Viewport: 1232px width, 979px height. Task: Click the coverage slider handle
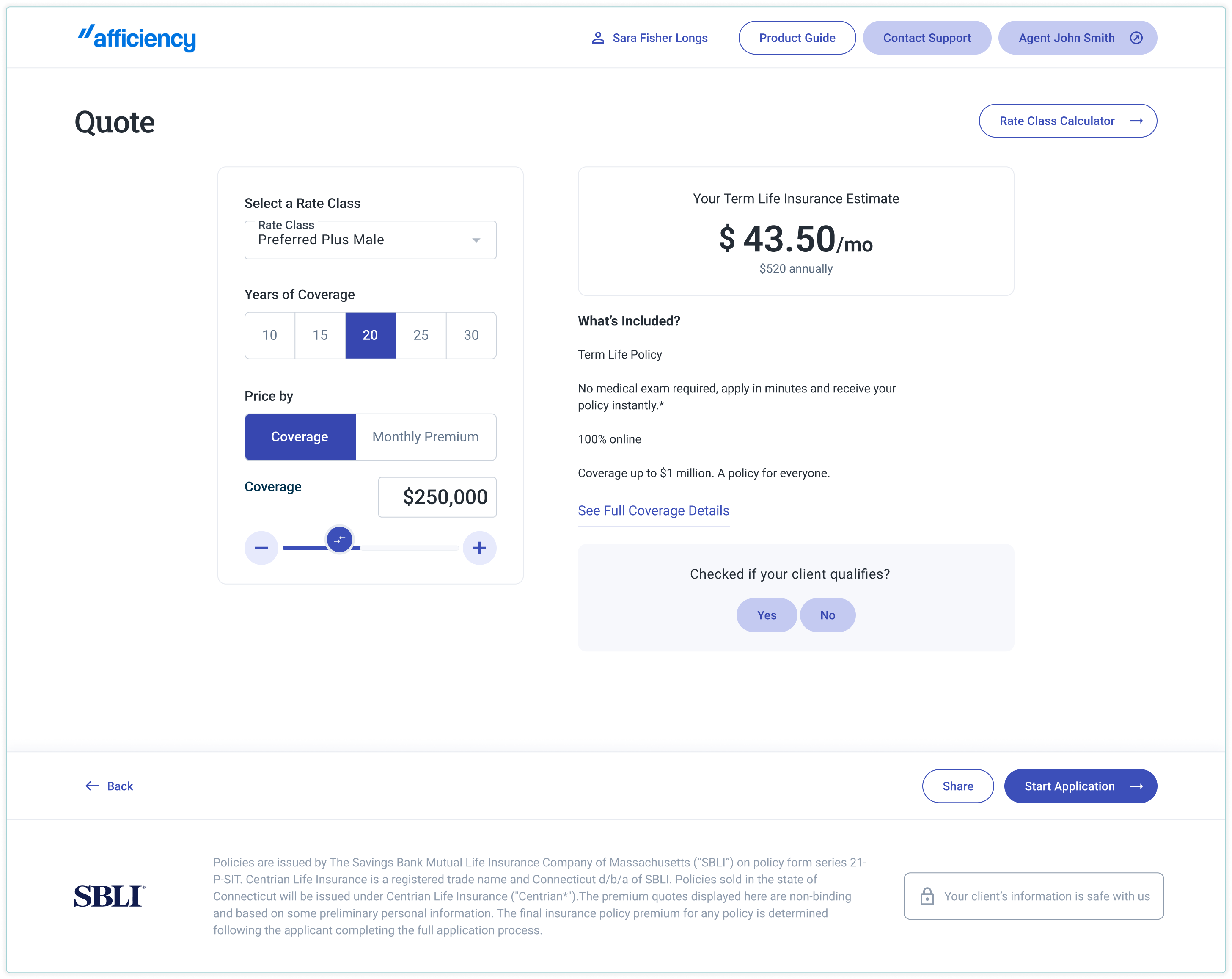(x=339, y=539)
